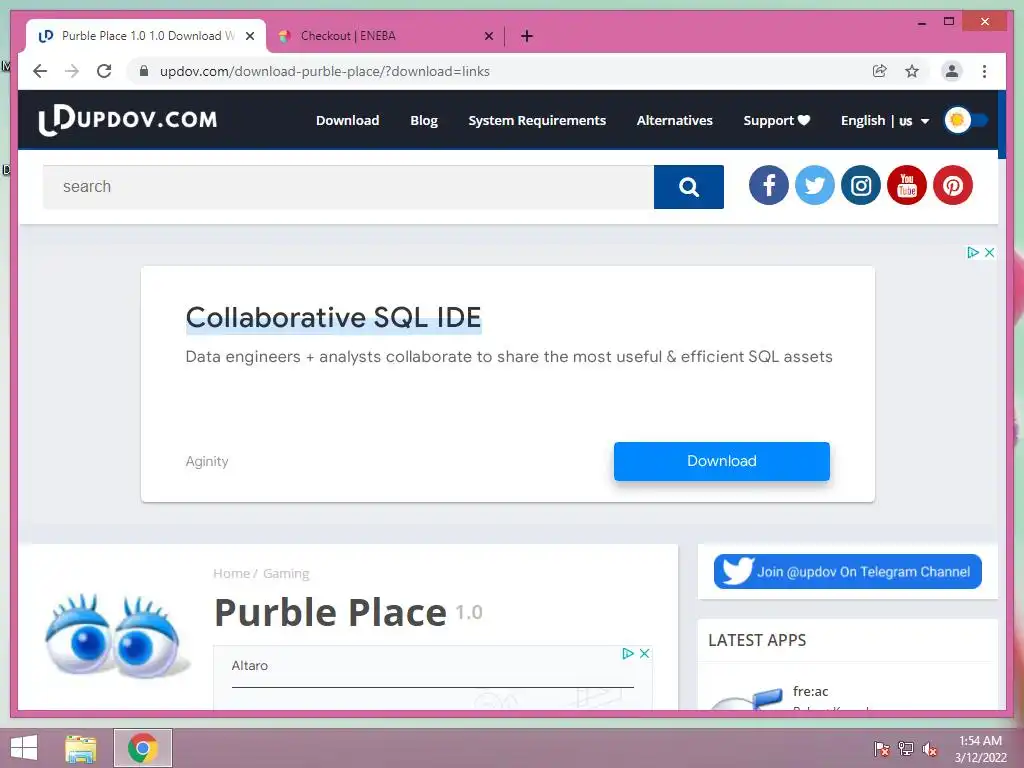This screenshot has width=1024, height=768.
Task: Click the page vertical scrollbar thumb
Action: (1002, 124)
